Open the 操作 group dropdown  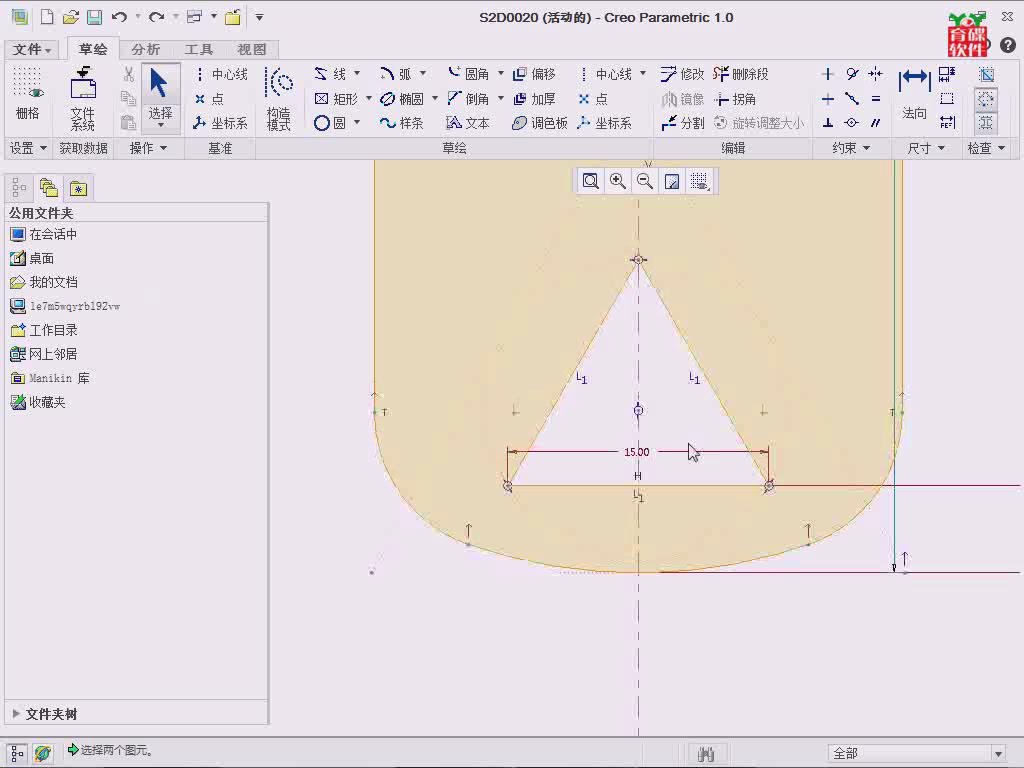click(x=148, y=148)
